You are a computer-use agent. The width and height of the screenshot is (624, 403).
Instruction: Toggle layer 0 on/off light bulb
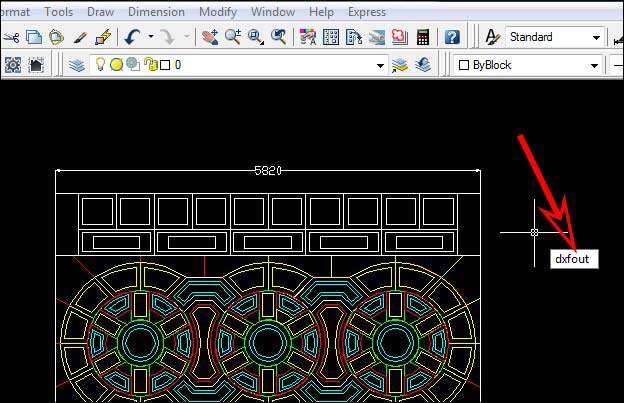100,64
